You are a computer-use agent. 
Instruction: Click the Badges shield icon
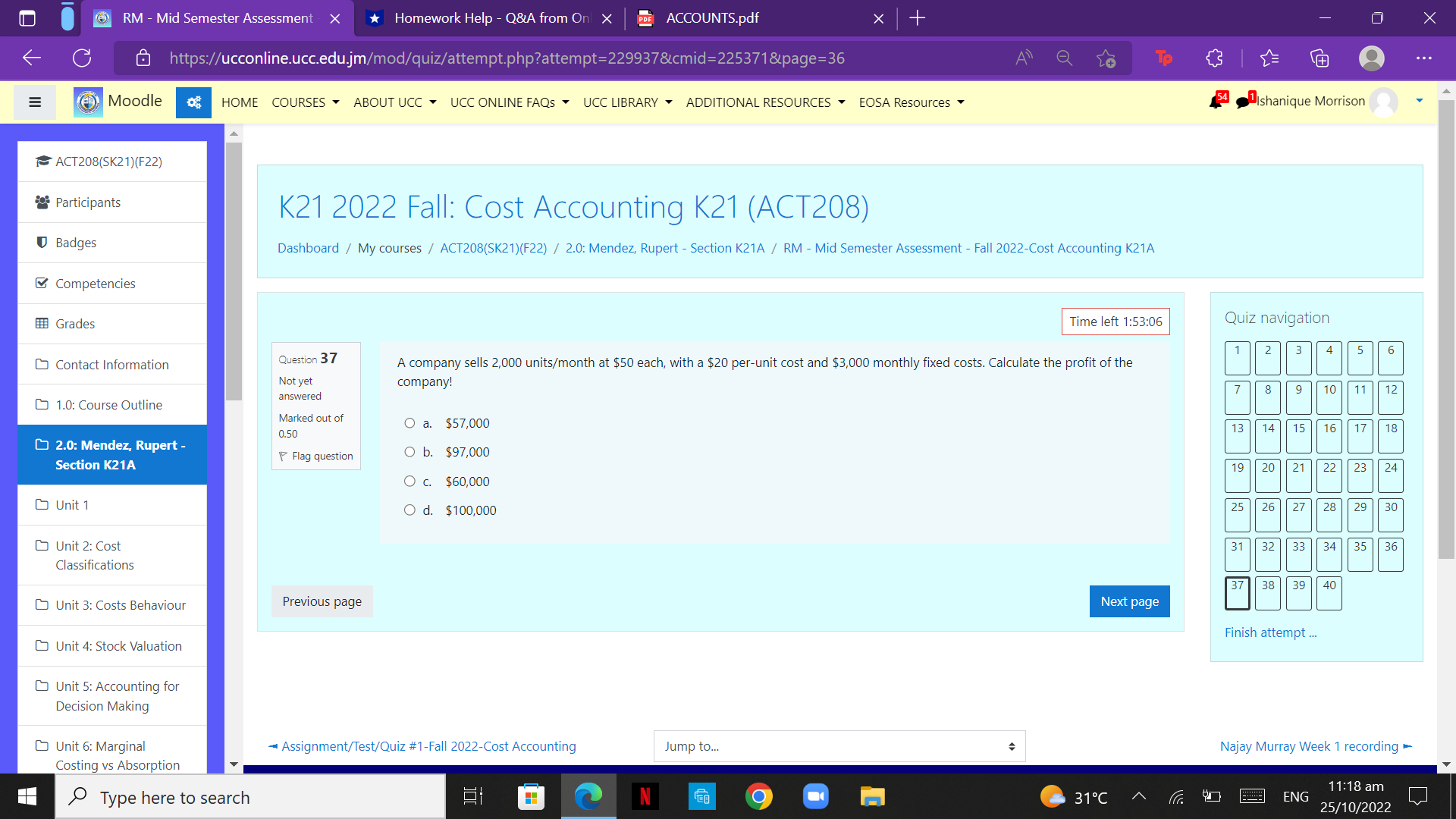(x=42, y=242)
